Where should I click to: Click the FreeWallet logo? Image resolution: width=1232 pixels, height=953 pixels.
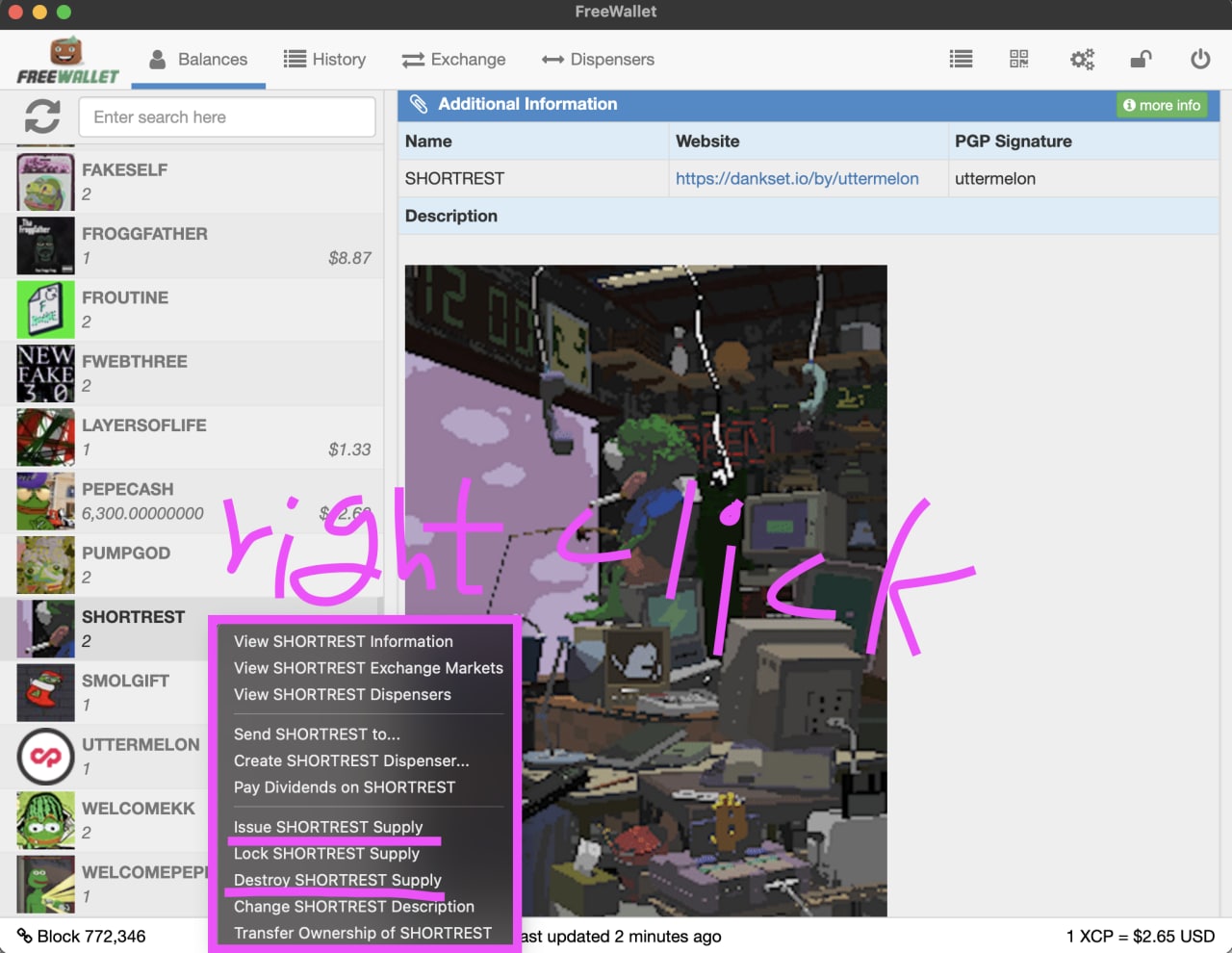point(67,61)
